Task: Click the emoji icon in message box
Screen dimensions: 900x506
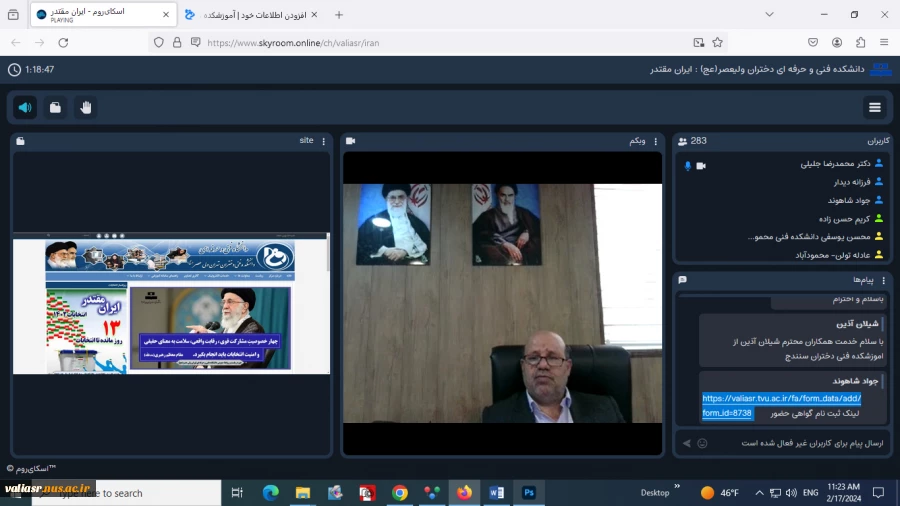Action: pos(702,443)
